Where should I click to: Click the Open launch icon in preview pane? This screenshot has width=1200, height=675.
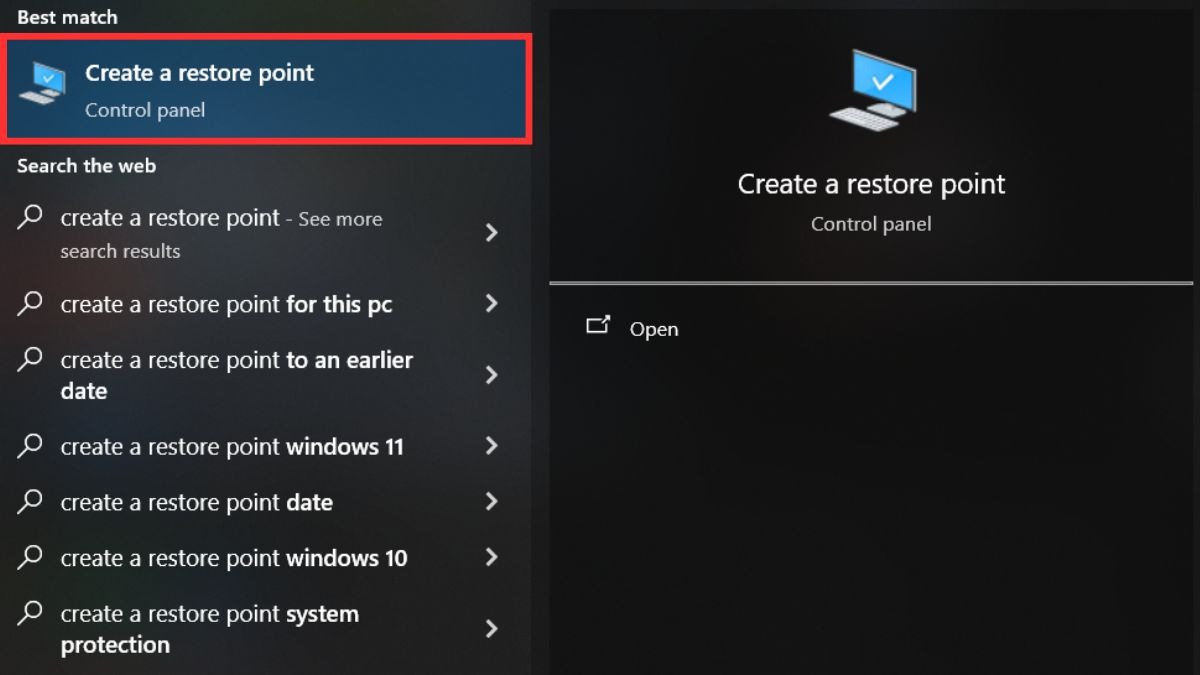coord(598,325)
